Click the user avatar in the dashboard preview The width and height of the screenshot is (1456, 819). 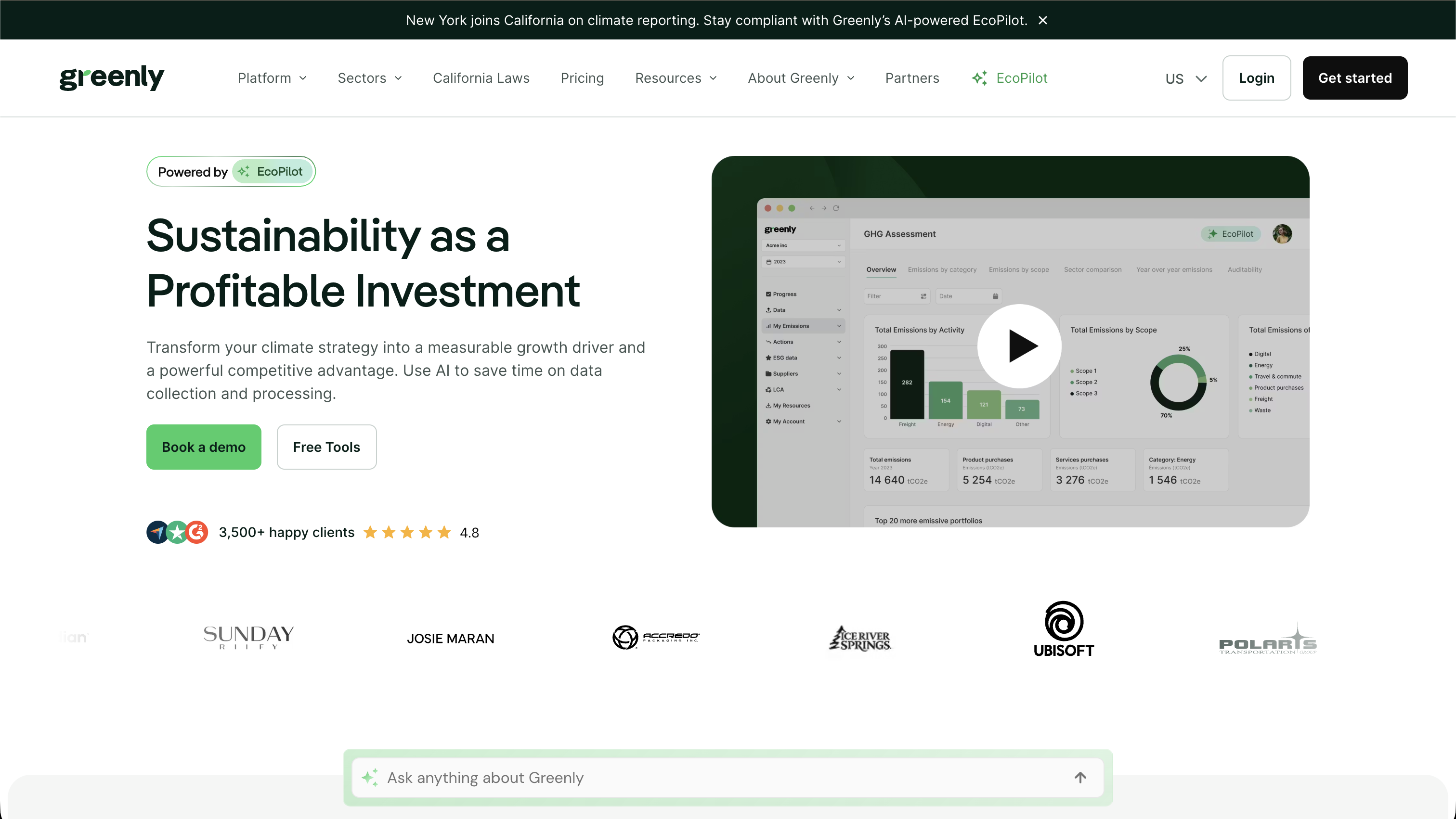click(x=1282, y=234)
